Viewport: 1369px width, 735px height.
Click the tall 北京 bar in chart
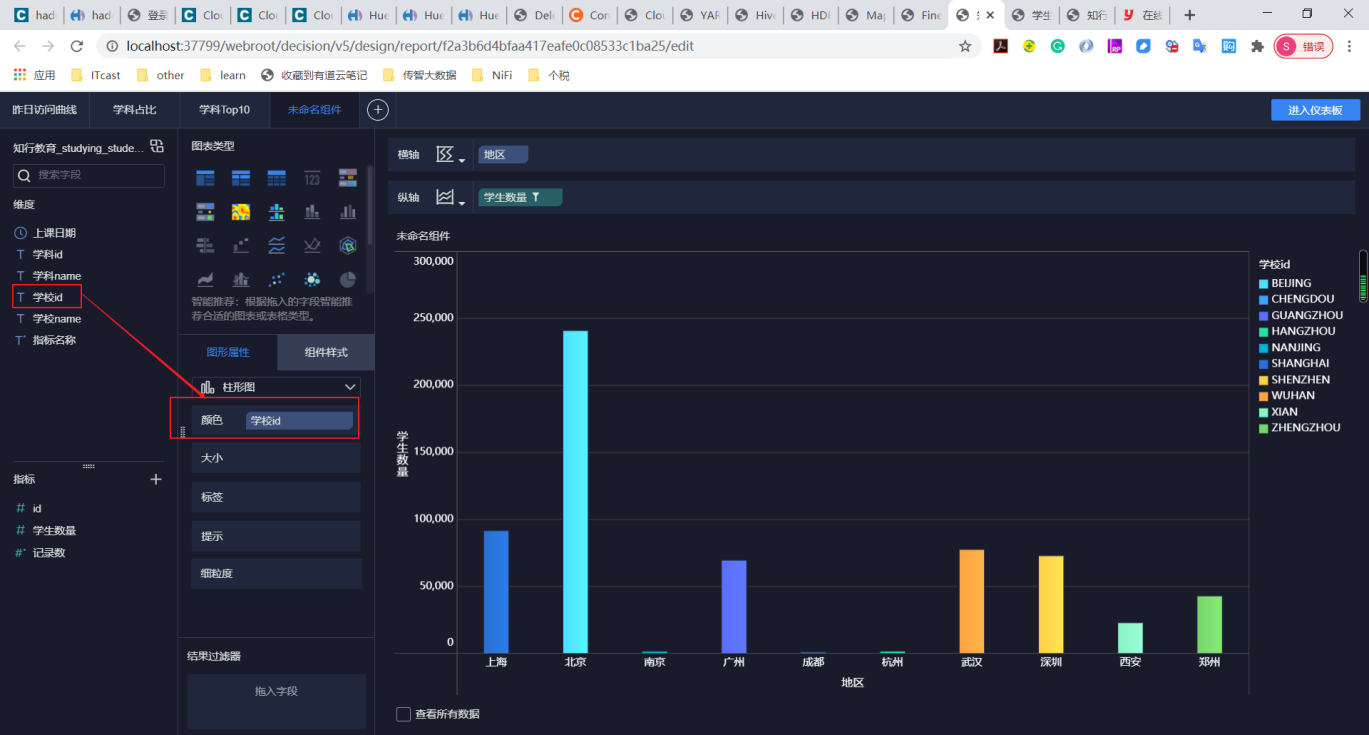pos(575,492)
